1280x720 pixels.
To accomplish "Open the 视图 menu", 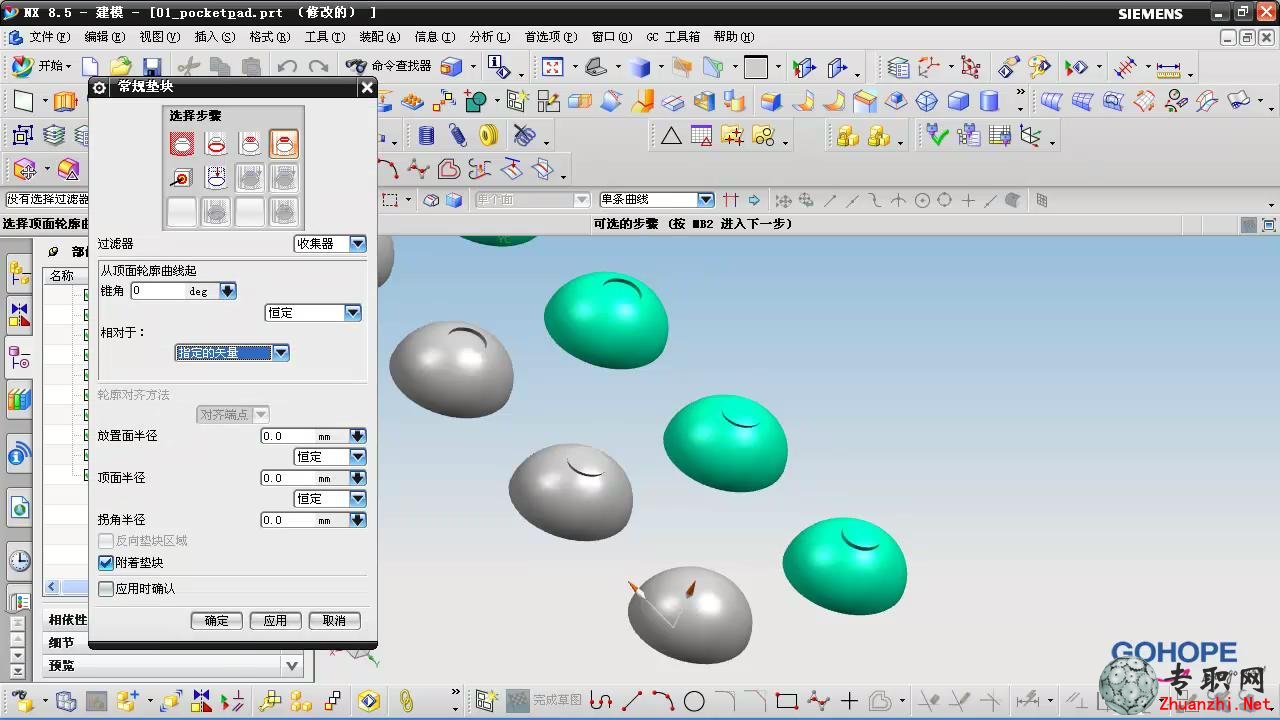I will pos(159,37).
